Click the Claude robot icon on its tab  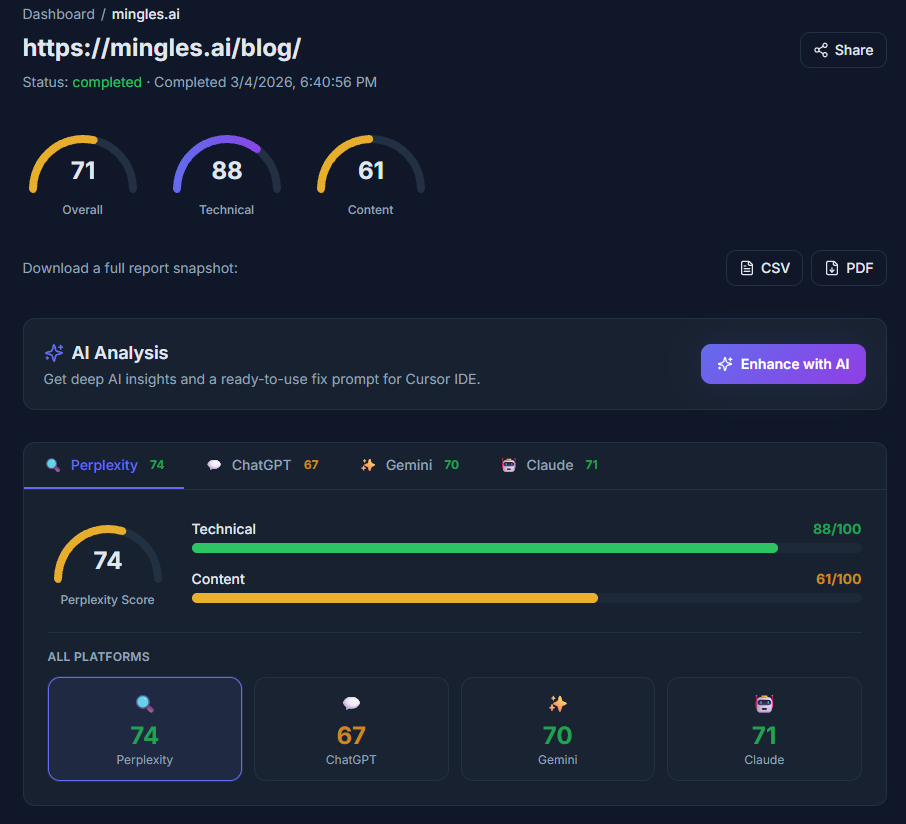[x=510, y=465]
